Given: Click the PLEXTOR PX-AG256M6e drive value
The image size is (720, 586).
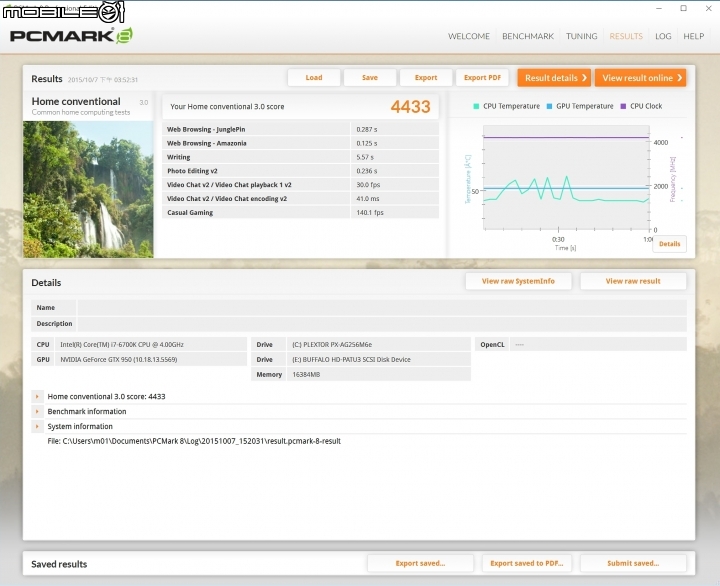Looking at the screenshot, I should [332, 344].
